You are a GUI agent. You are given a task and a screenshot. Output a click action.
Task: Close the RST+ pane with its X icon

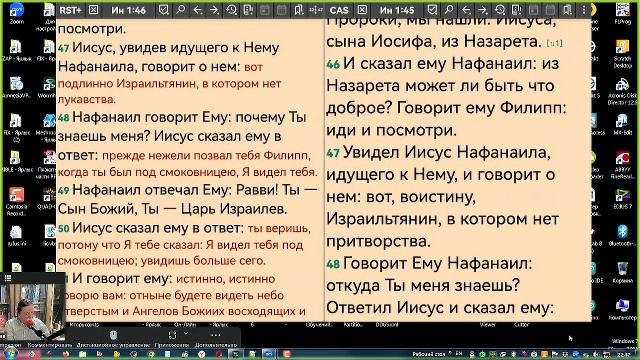[x=93, y=10]
